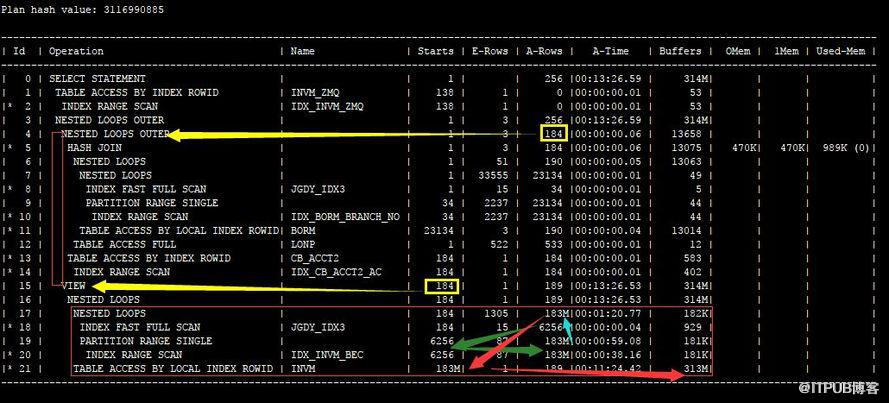The width and height of the screenshot is (889, 403).
Task: Click the INVM_ZMQ object name
Action: 315,92
